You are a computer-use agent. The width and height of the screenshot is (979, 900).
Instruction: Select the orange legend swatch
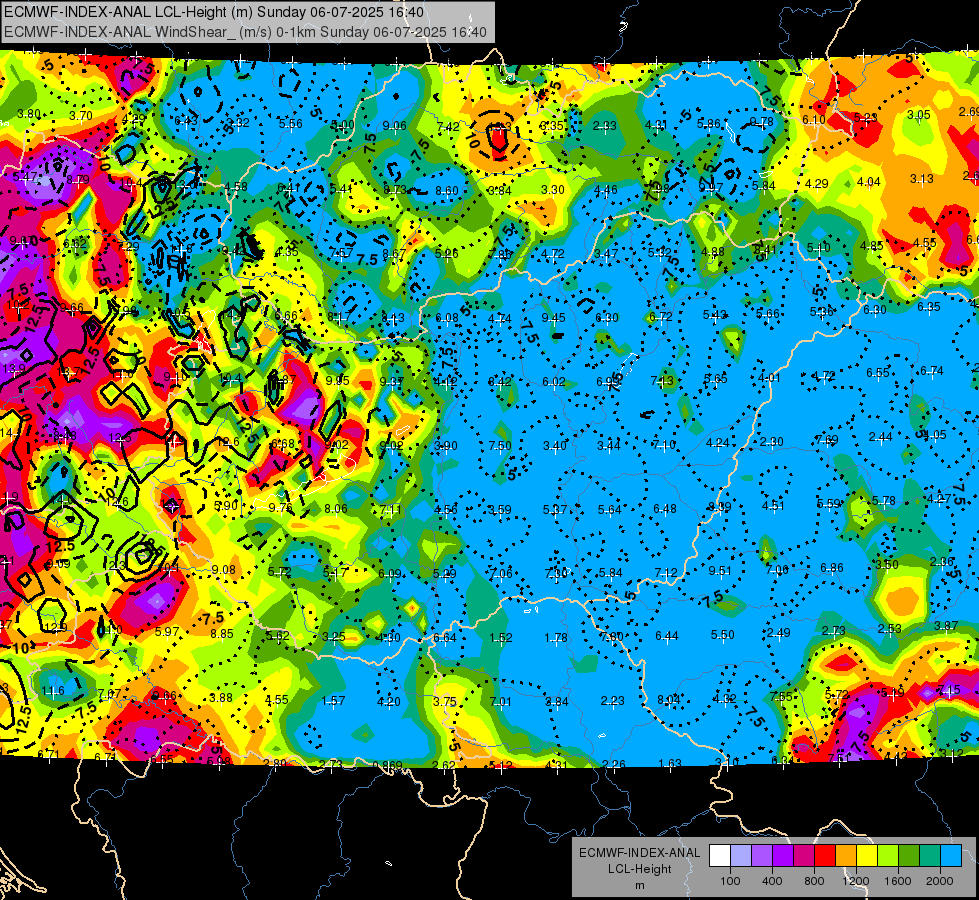846,856
